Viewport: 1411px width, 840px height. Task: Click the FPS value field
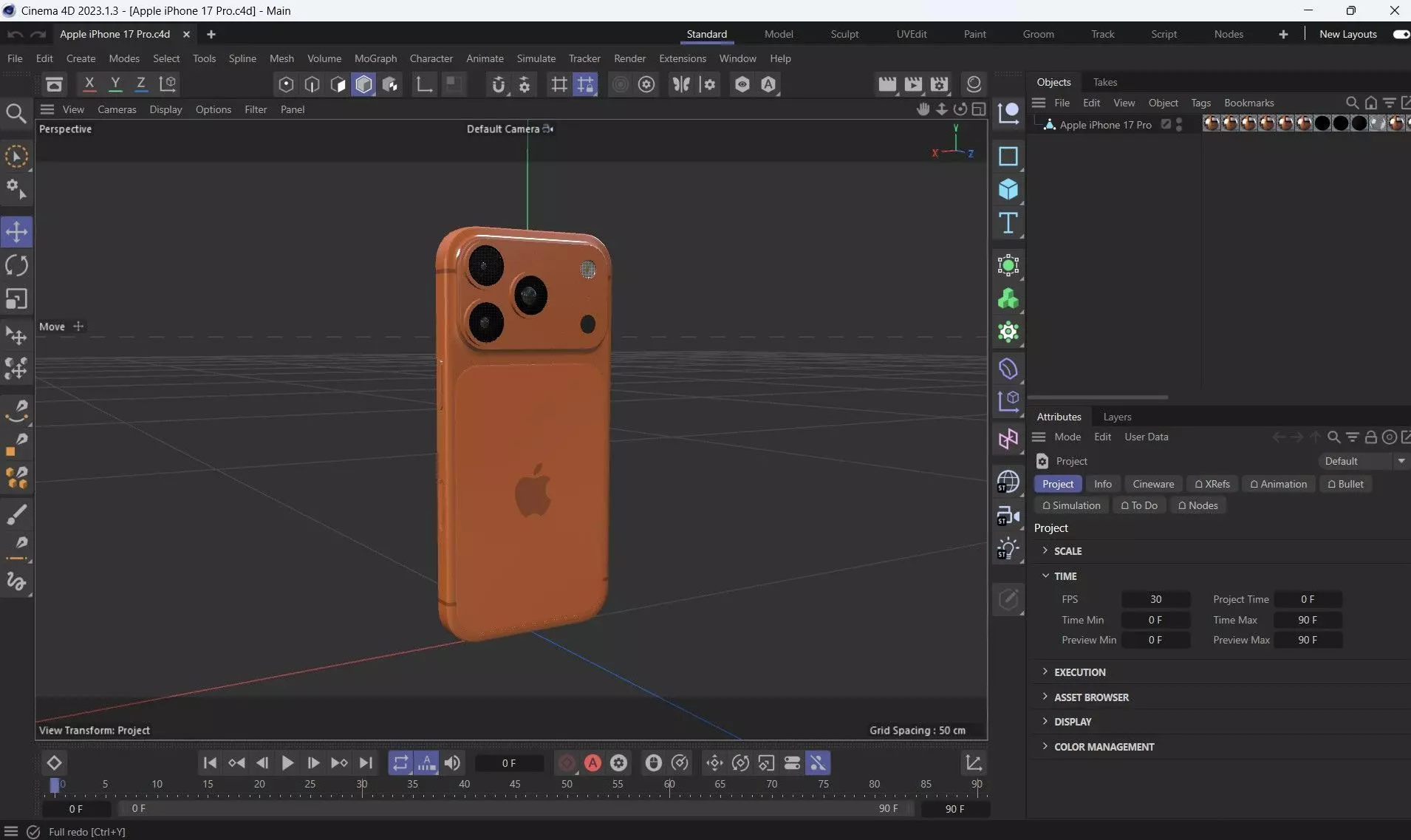1155,599
